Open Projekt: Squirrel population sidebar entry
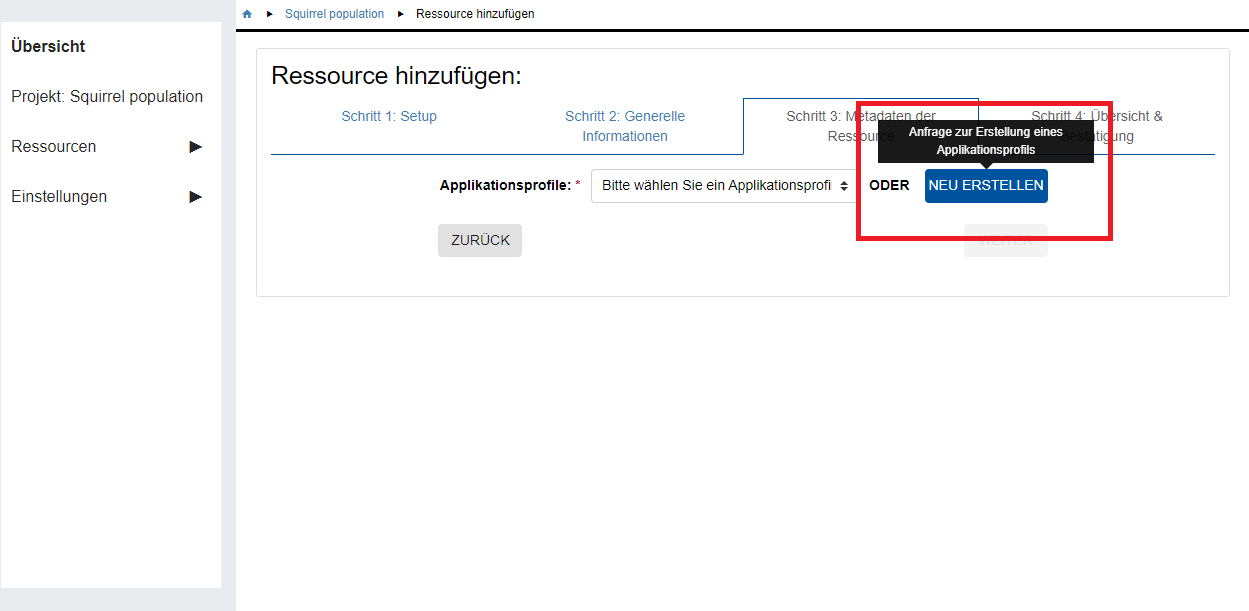Viewport: 1249px width, 611px height. click(x=107, y=96)
